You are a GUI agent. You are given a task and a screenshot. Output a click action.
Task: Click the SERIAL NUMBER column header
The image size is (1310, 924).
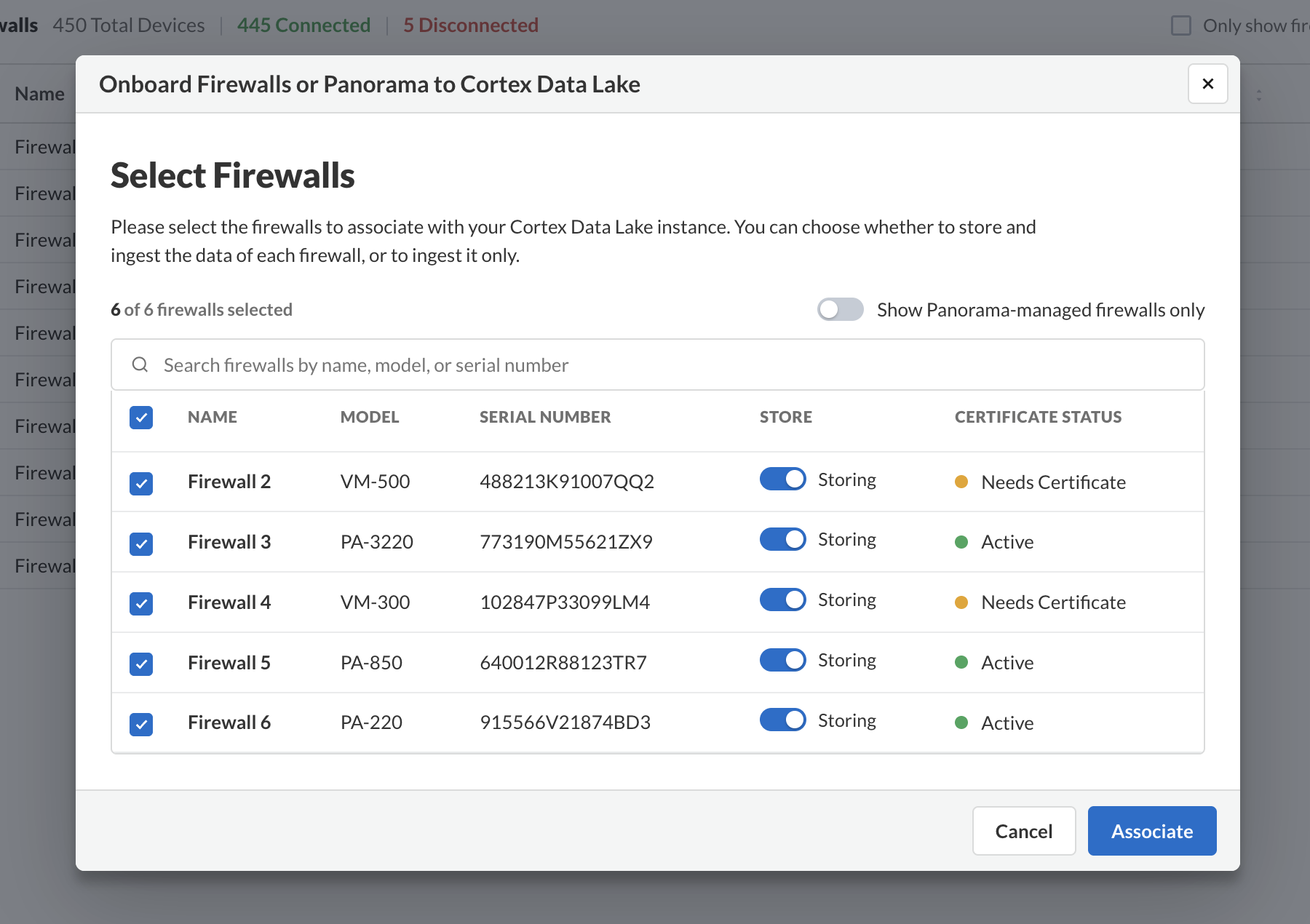[x=545, y=417]
